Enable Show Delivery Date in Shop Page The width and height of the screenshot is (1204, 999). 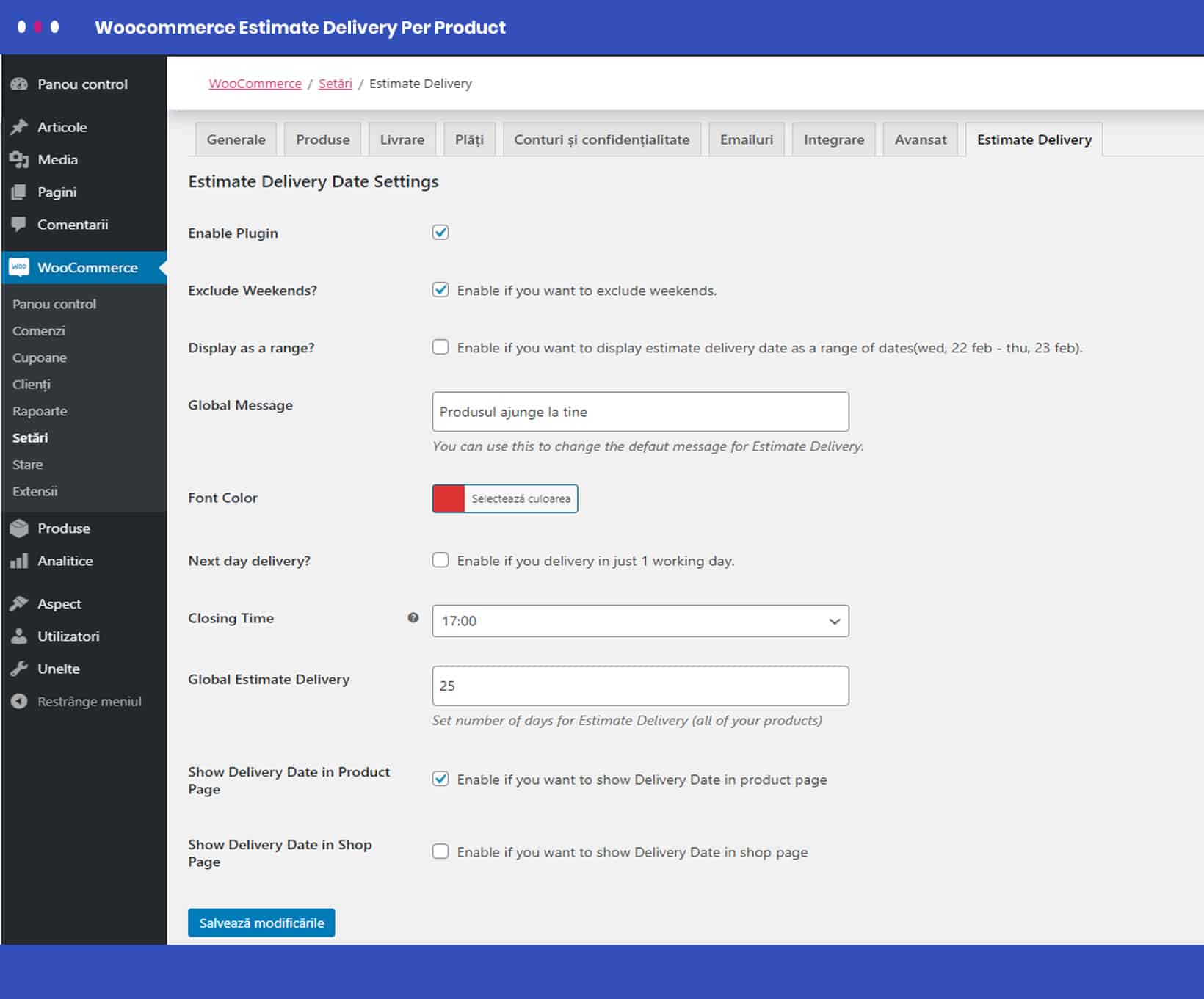(x=440, y=851)
